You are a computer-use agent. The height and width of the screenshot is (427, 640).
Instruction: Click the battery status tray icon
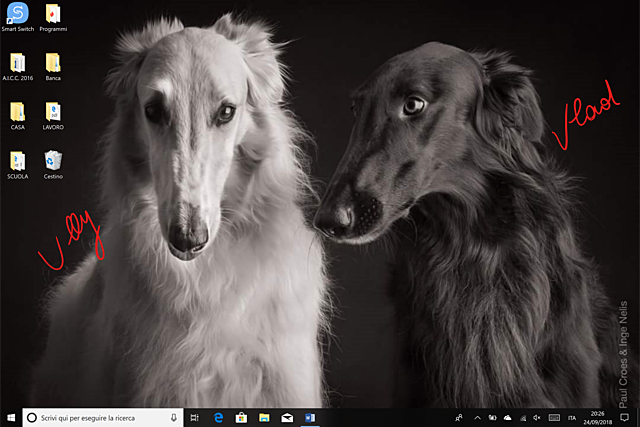[x=493, y=418]
